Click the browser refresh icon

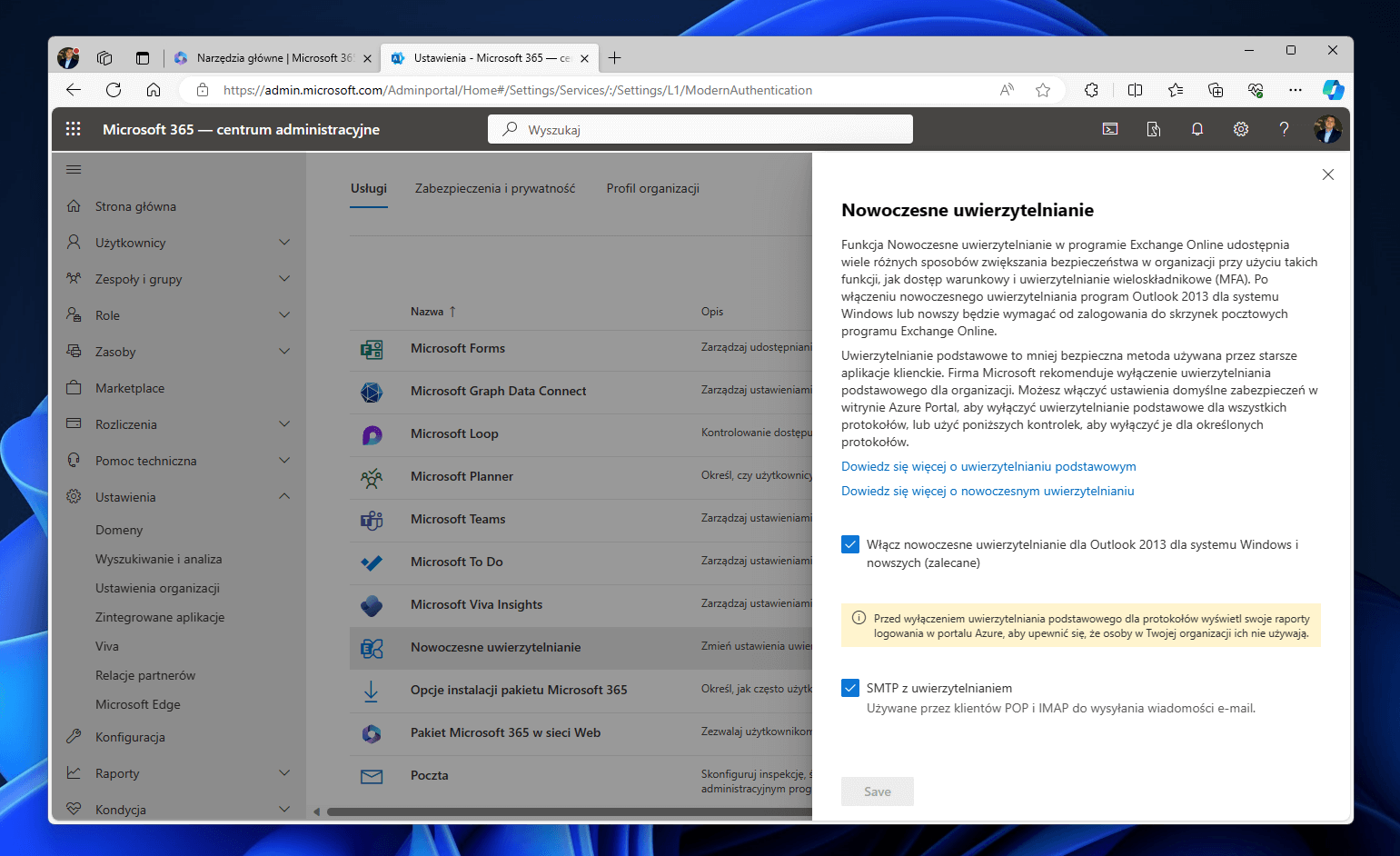coord(114,89)
